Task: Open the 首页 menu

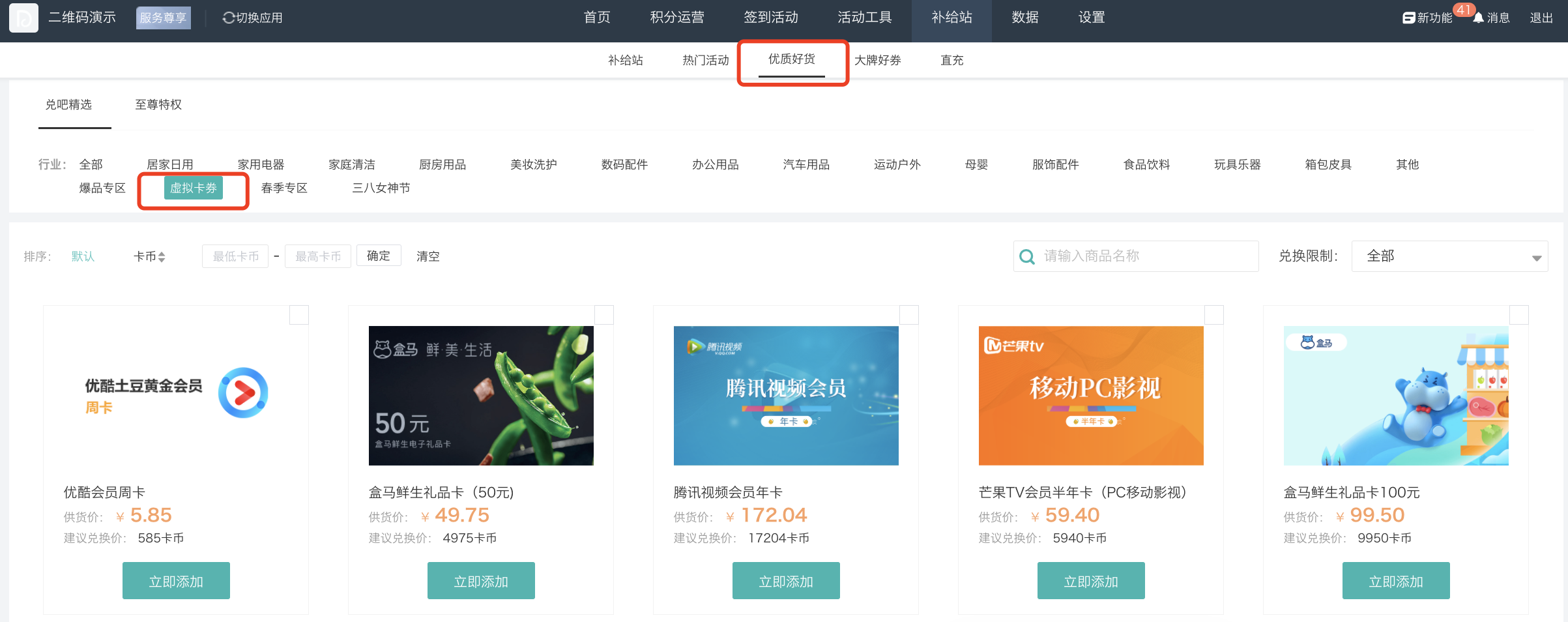Action: (597, 18)
